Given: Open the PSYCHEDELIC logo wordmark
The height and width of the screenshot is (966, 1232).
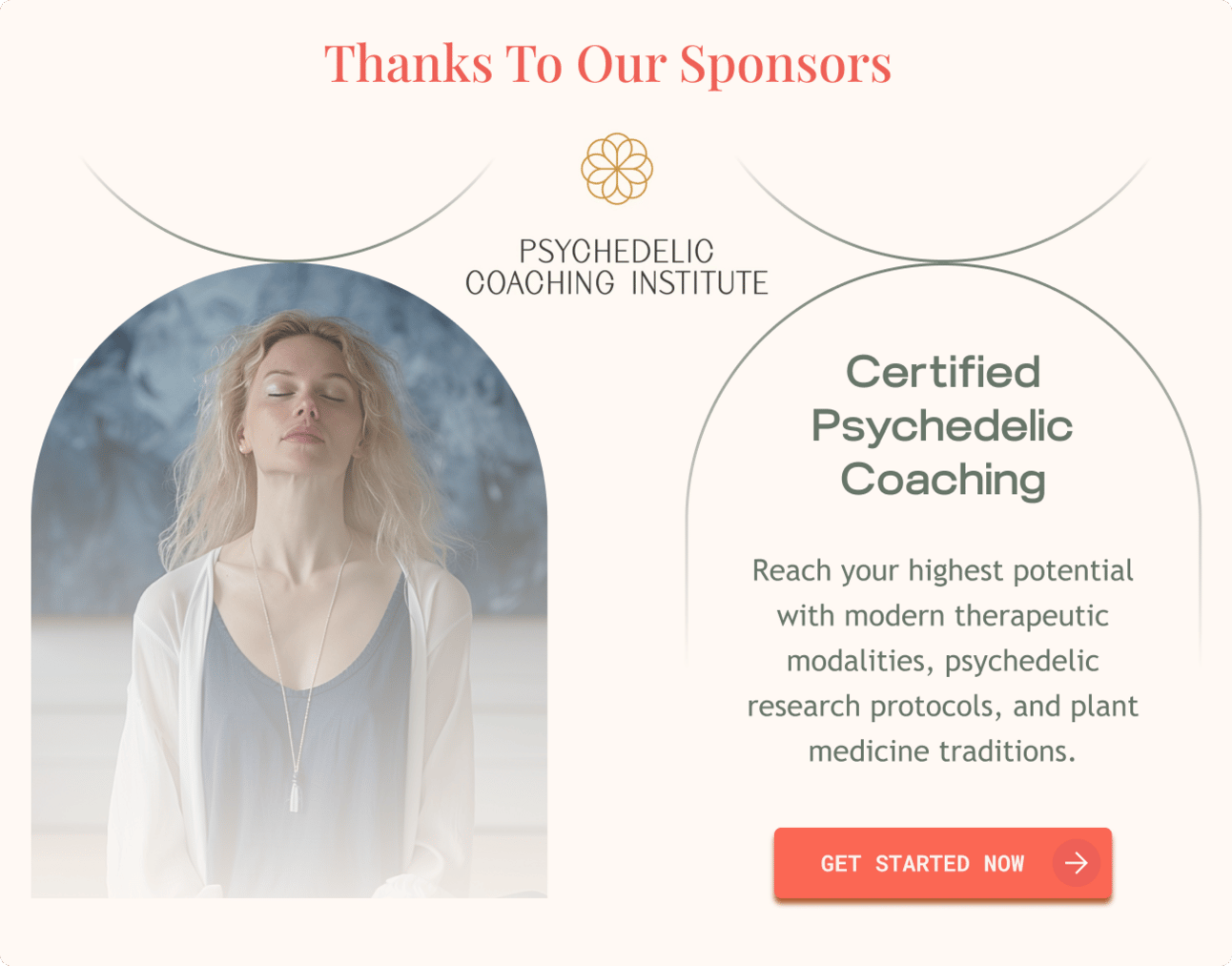Looking at the screenshot, I should (x=616, y=252).
